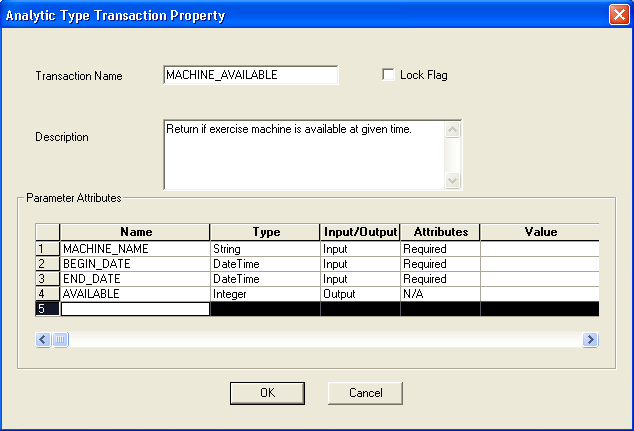The image size is (634, 431).
Task: Select row header 3
Action: (x=47, y=279)
